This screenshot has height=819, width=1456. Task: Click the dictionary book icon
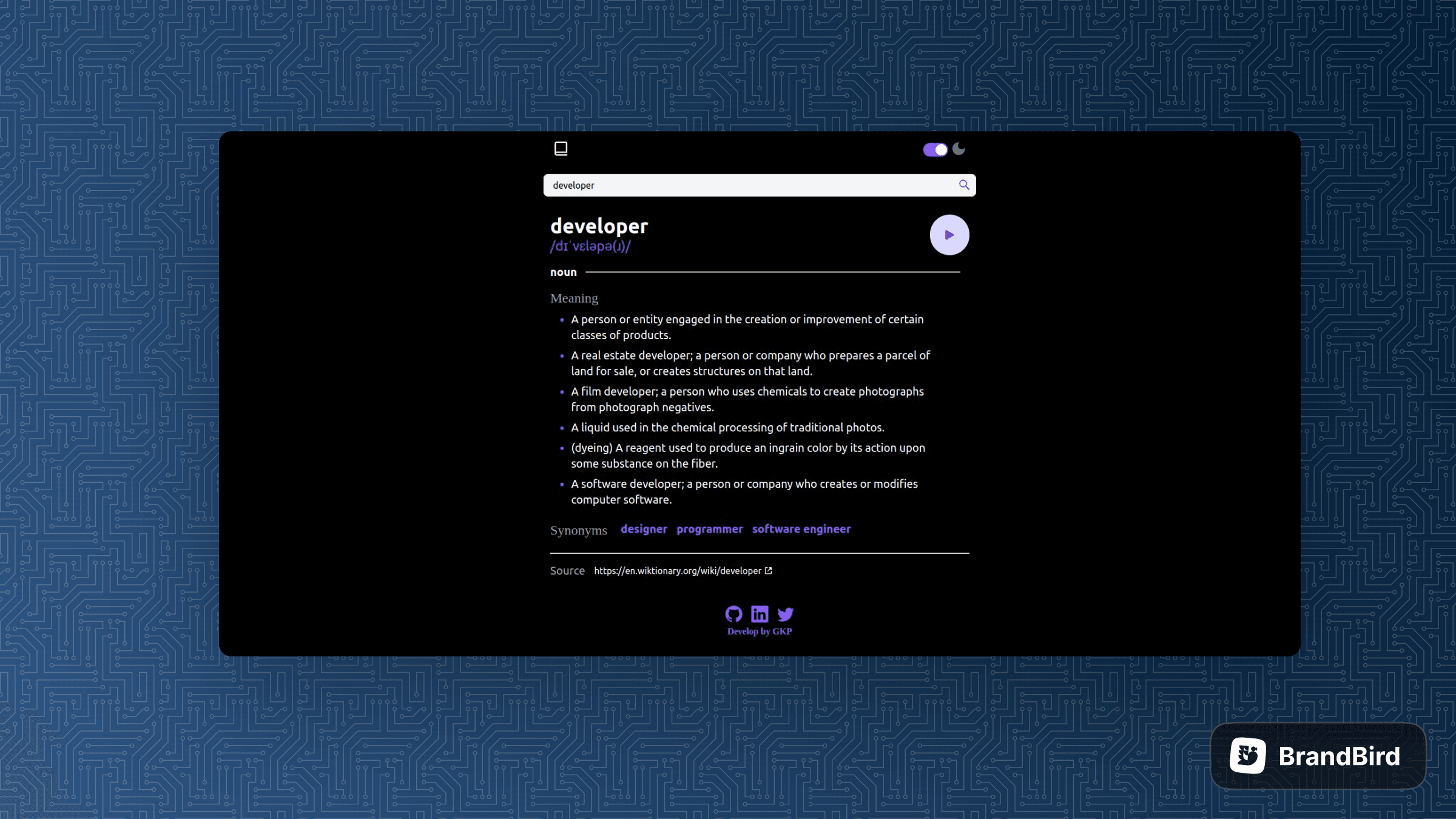(x=561, y=148)
